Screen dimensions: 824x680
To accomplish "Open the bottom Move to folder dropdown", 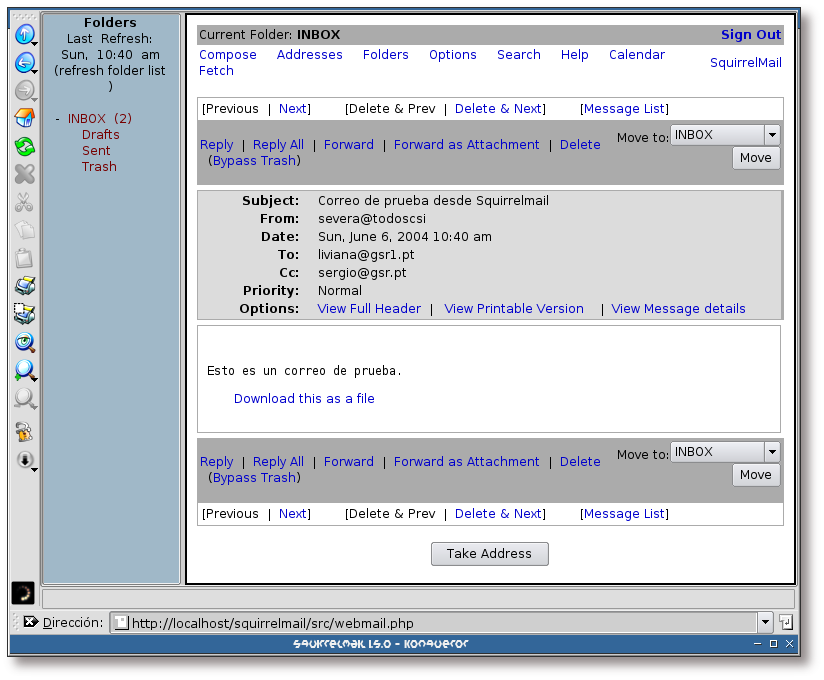I will [771, 452].
